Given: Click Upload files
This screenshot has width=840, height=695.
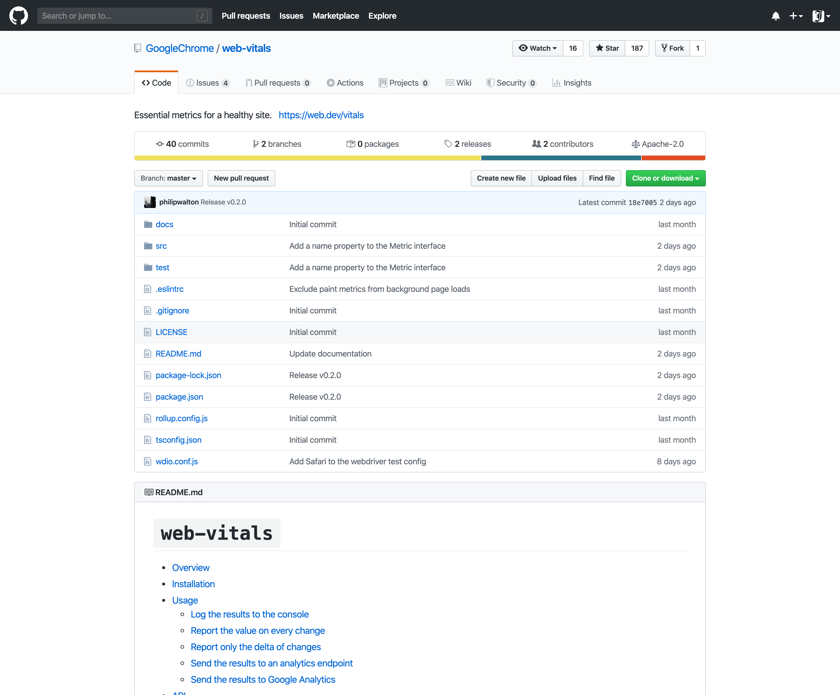Looking at the screenshot, I should point(557,178).
